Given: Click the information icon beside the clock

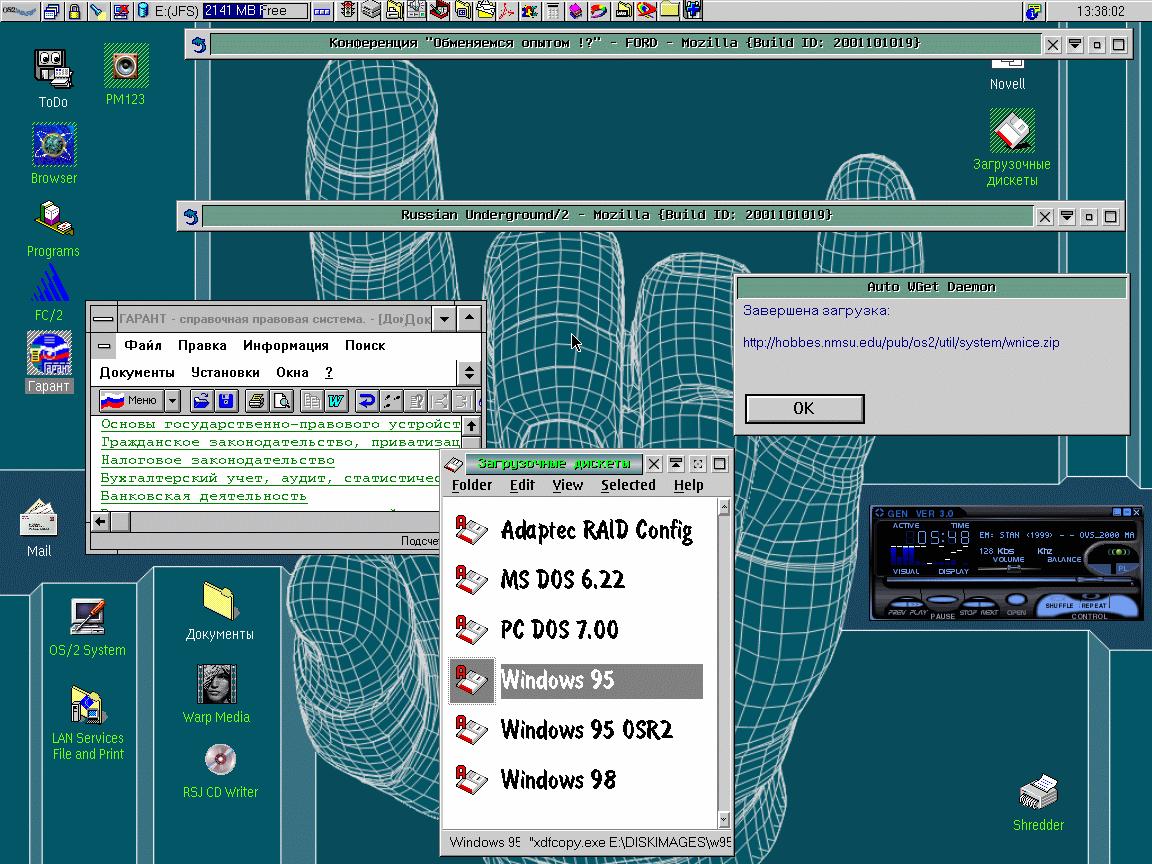Looking at the screenshot, I should coord(1033,11).
